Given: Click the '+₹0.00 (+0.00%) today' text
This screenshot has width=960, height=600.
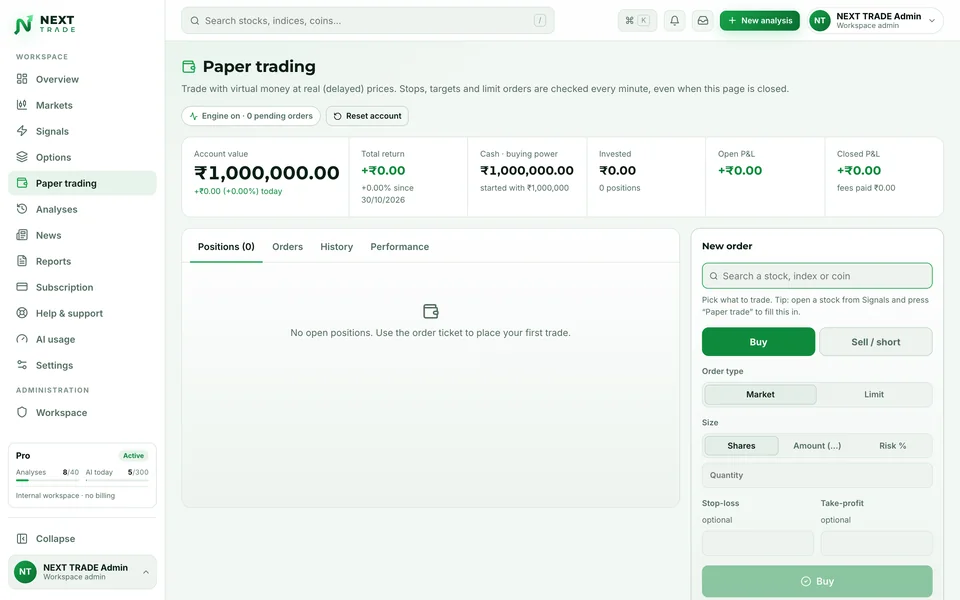Looking at the screenshot, I should (238, 191).
